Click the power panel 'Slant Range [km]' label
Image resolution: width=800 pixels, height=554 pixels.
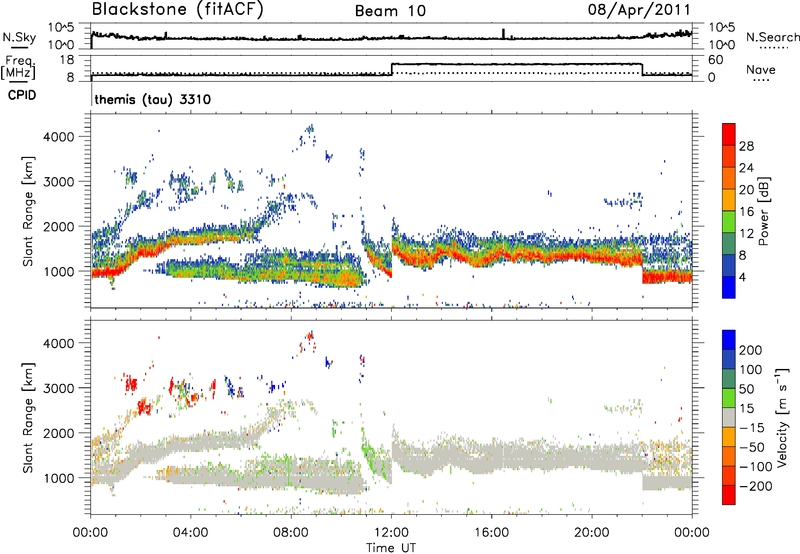pos(28,211)
